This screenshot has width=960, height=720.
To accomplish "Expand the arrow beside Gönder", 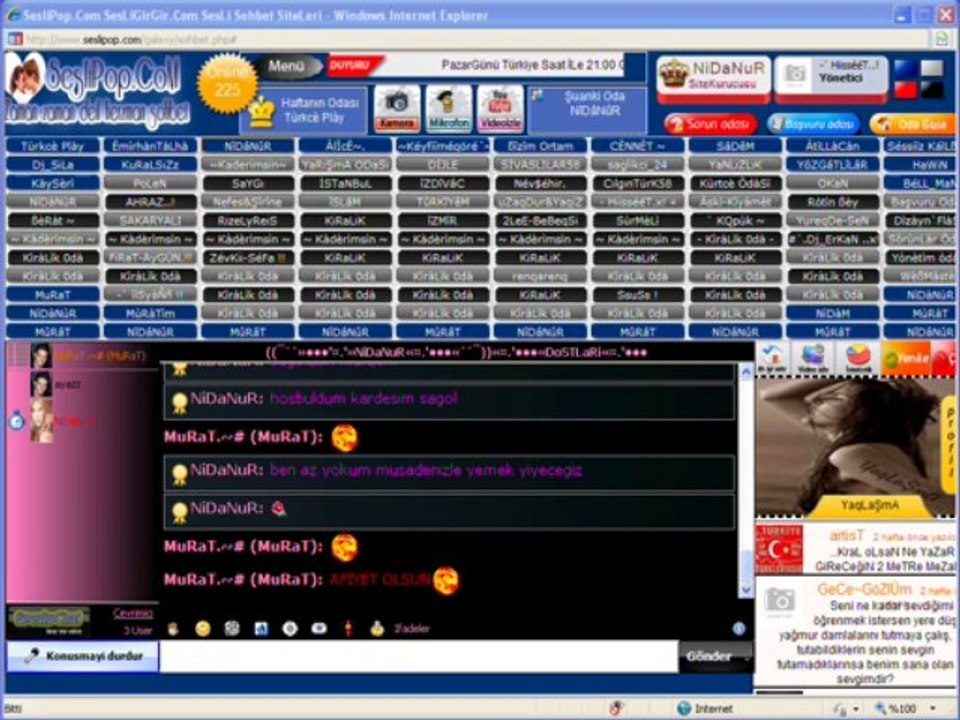I will click(746, 657).
